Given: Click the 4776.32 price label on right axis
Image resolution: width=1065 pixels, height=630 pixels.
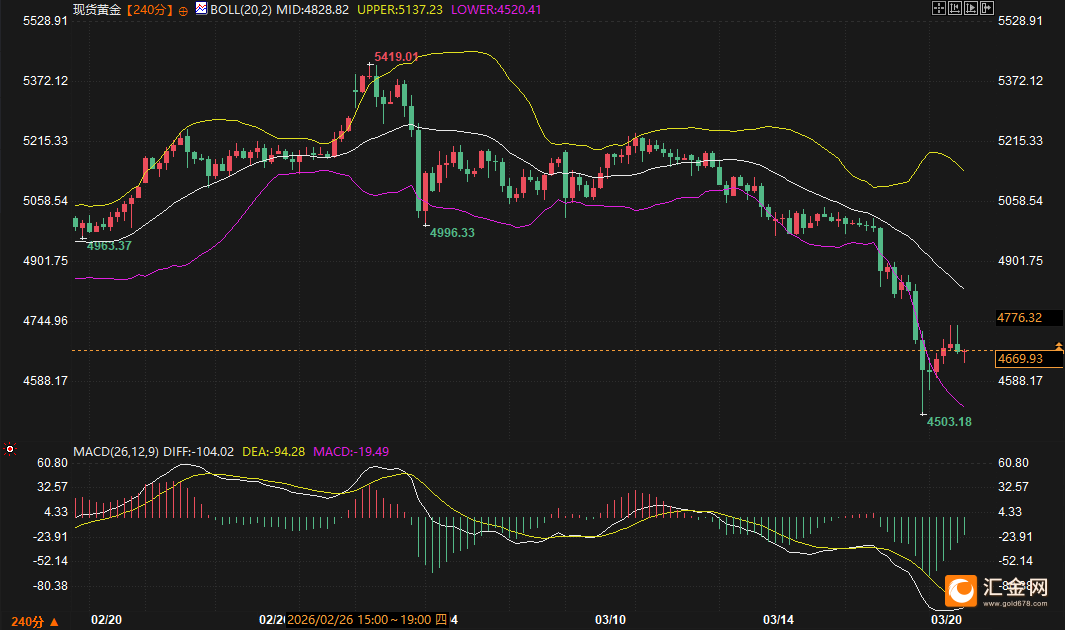Looking at the screenshot, I should coord(1020,318).
